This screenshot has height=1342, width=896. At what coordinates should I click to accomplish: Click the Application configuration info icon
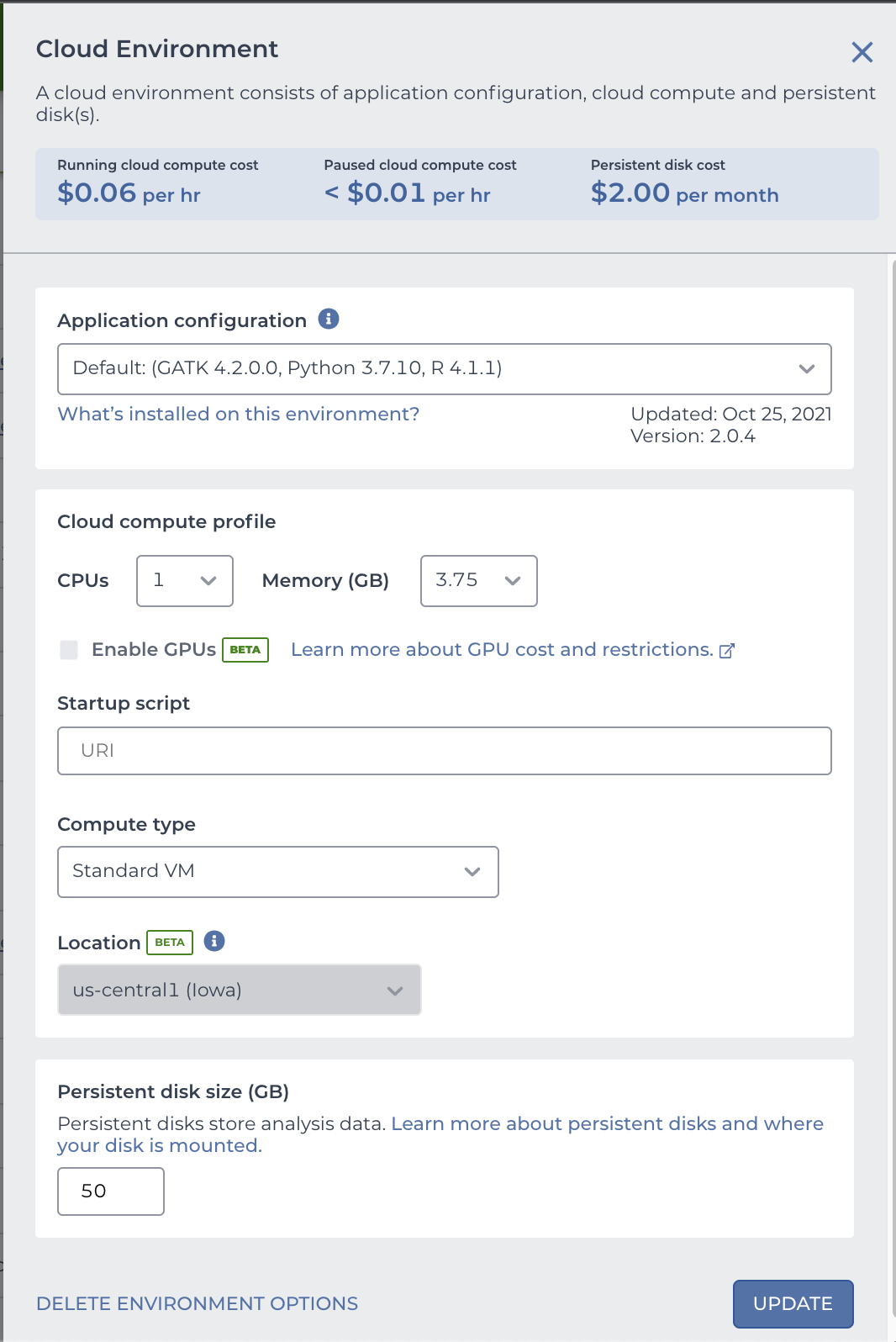[329, 319]
